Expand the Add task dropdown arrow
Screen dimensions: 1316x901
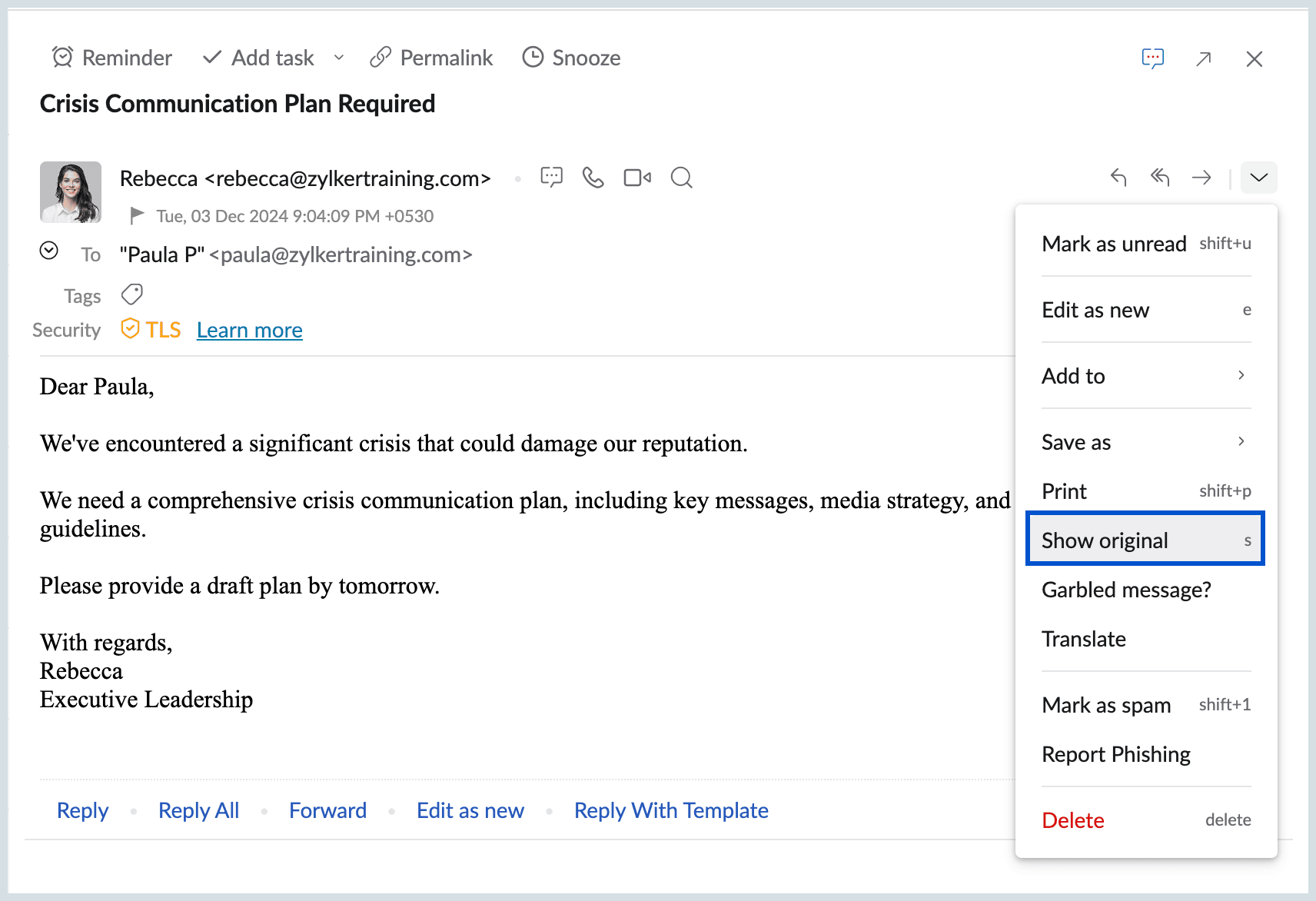(339, 58)
